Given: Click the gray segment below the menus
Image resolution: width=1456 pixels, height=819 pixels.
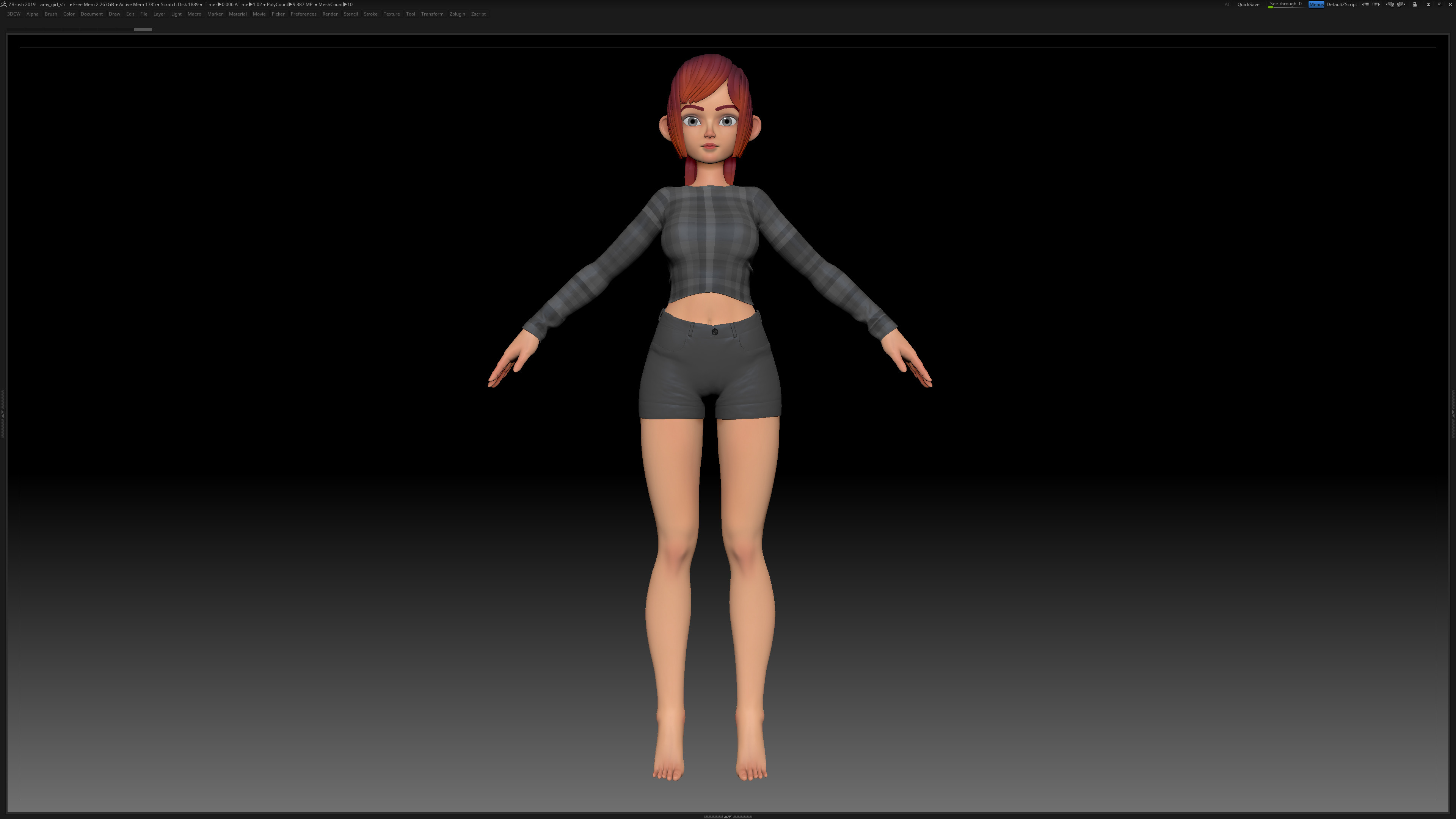Looking at the screenshot, I should tap(143, 30).
